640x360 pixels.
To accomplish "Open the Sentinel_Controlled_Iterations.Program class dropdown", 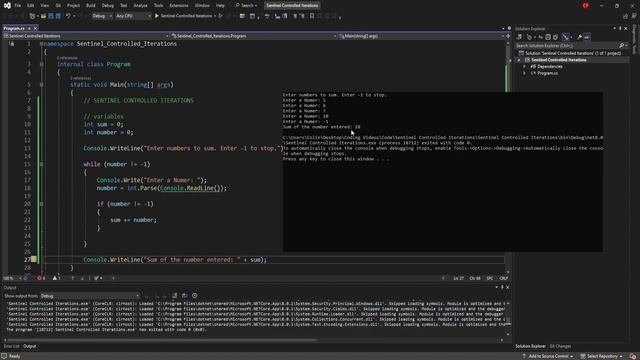I will click(253, 36).
